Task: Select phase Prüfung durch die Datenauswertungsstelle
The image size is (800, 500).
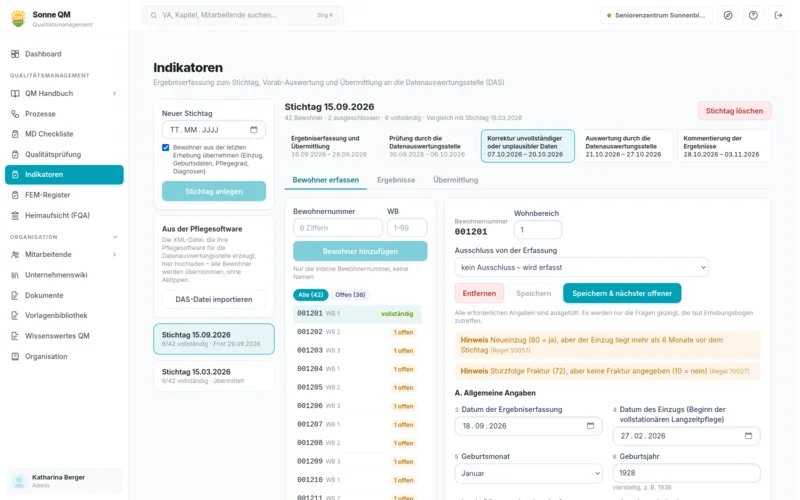Action: point(430,146)
